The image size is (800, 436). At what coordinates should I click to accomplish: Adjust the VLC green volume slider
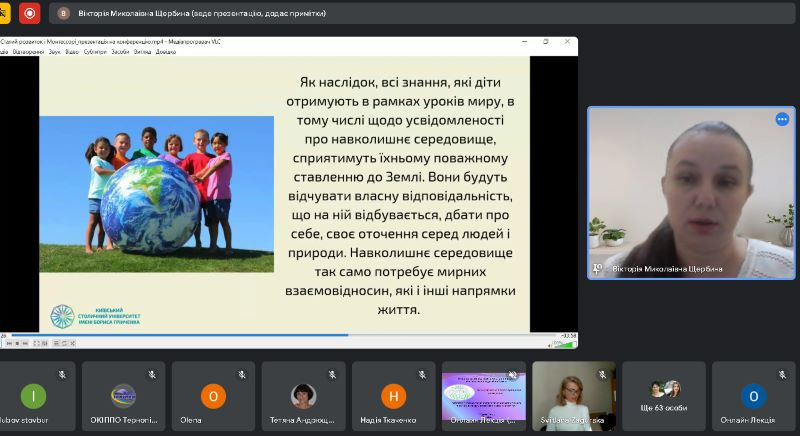[x=565, y=345]
